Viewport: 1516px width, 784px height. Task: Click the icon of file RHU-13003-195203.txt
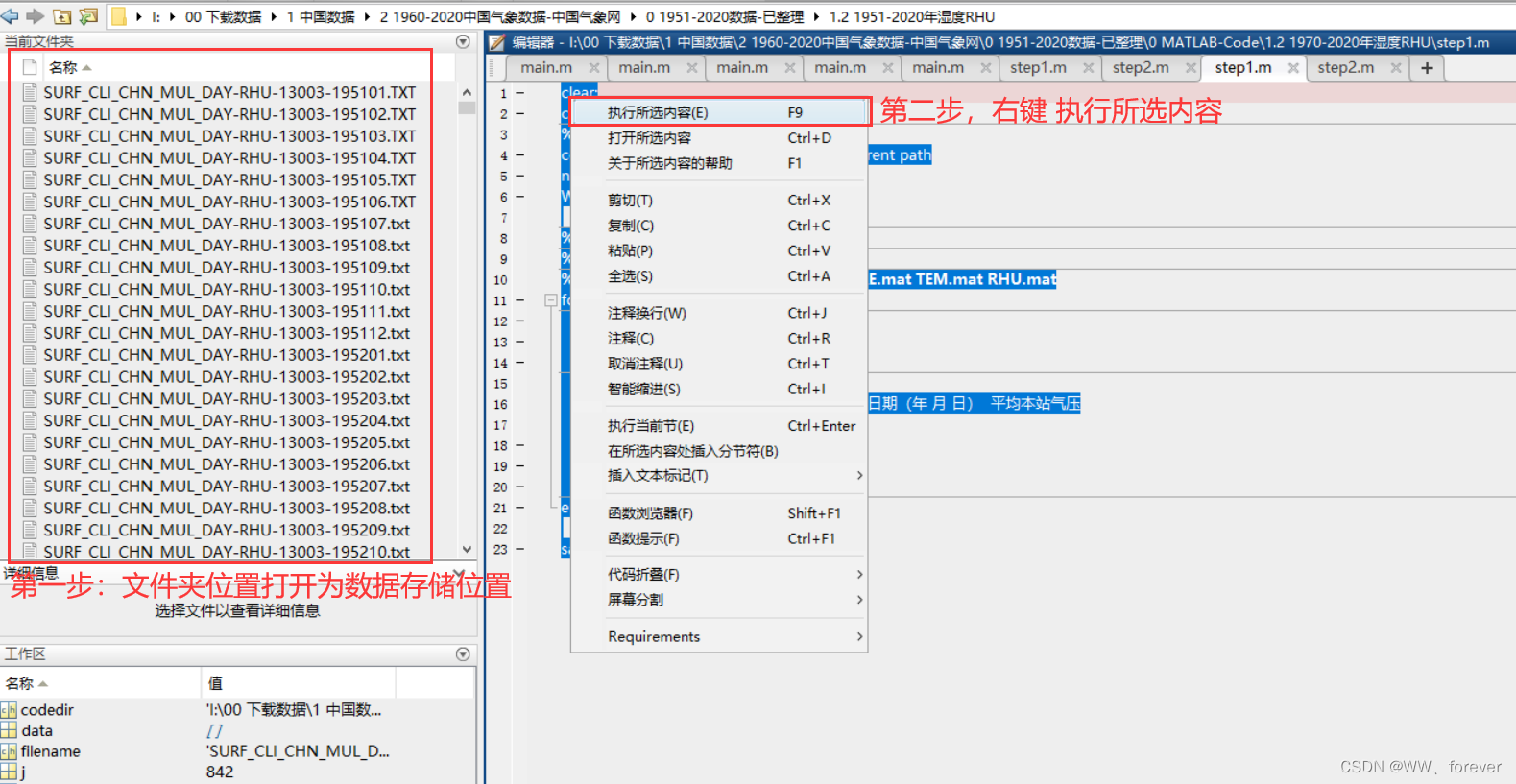pyautogui.click(x=30, y=399)
